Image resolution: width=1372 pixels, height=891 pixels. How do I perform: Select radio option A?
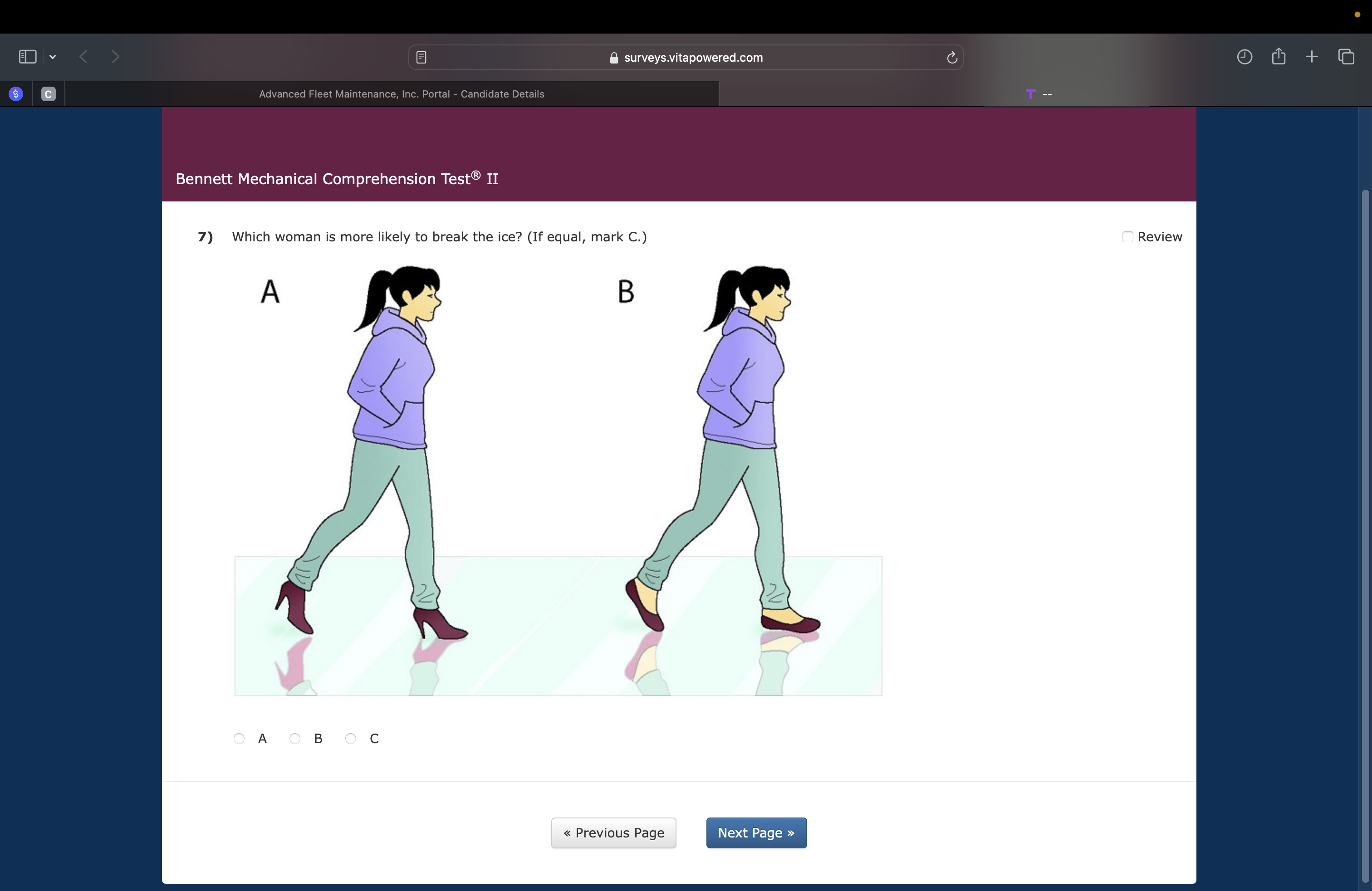click(239, 738)
